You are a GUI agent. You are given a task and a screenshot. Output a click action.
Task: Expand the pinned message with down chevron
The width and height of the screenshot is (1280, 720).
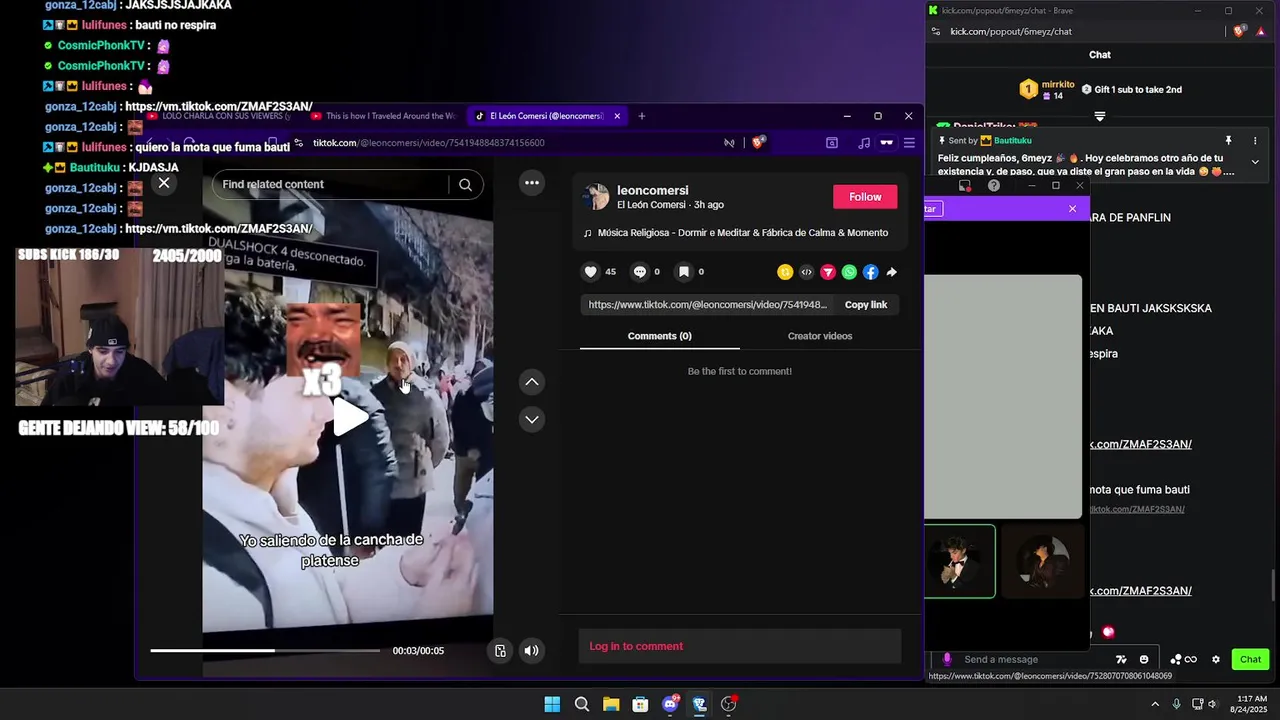pos(1255,162)
